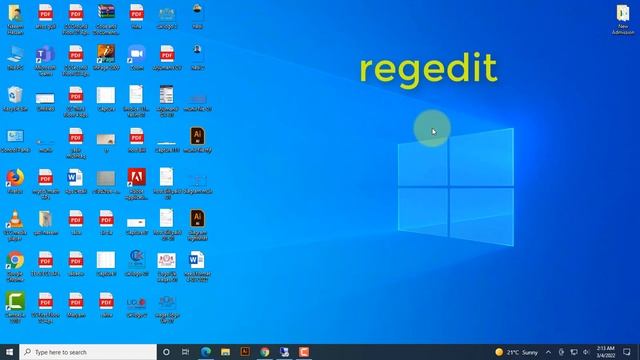Select the New Admission folder at top-right
Screen dimensions: 640x360
coord(623,19)
